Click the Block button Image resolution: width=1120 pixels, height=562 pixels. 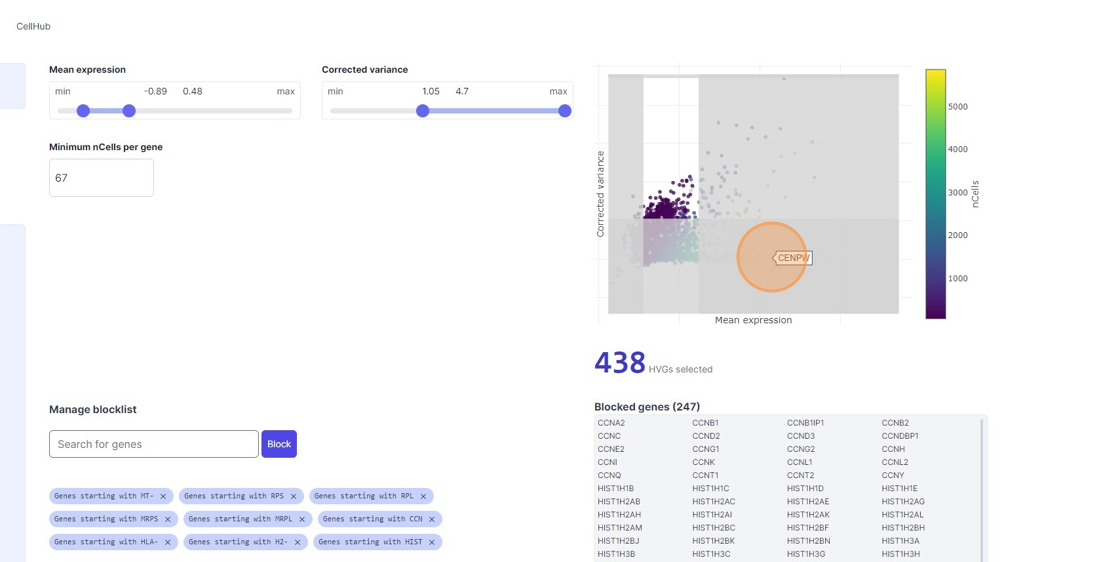coord(279,444)
